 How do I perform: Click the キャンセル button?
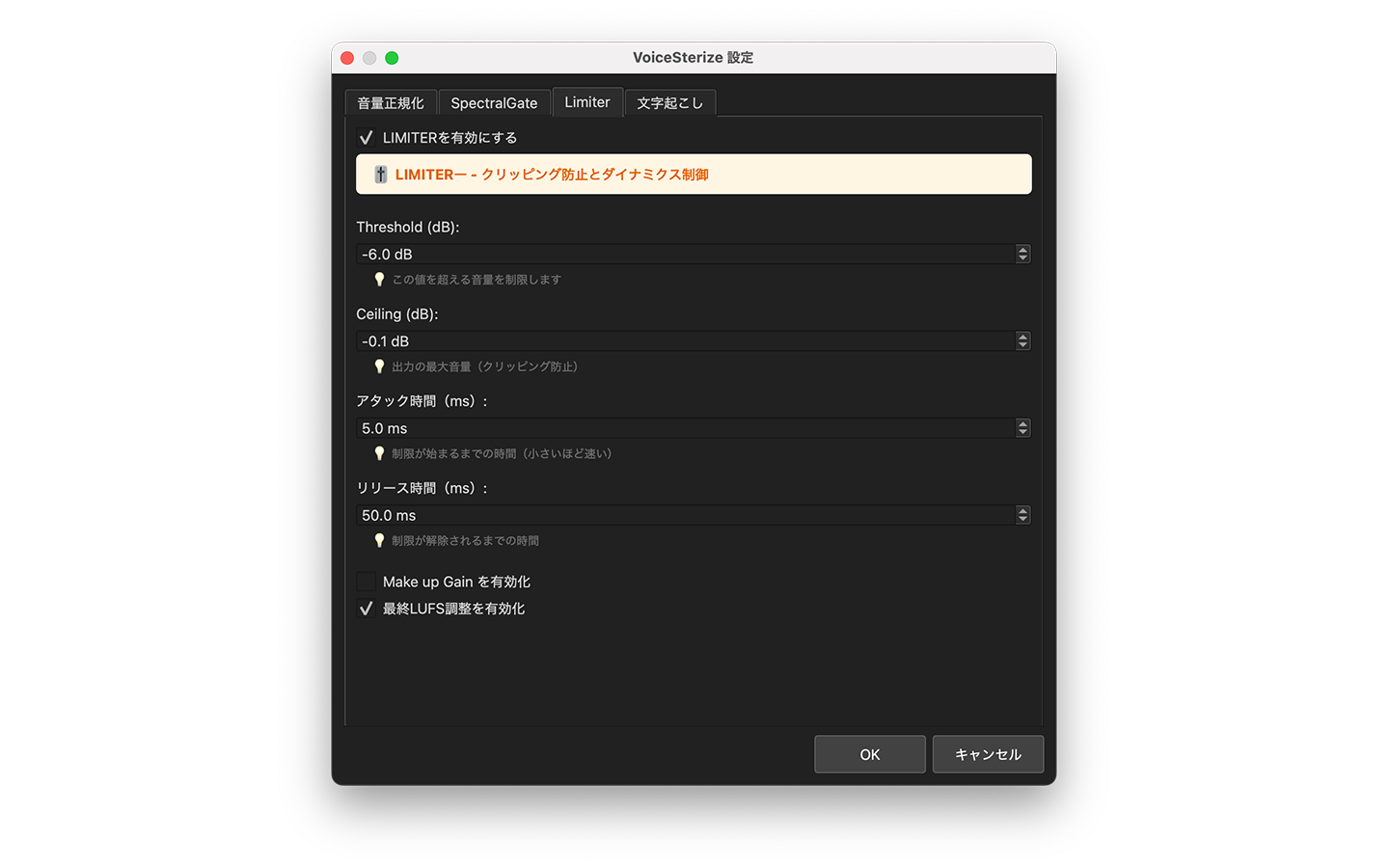pyautogui.click(x=988, y=754)
